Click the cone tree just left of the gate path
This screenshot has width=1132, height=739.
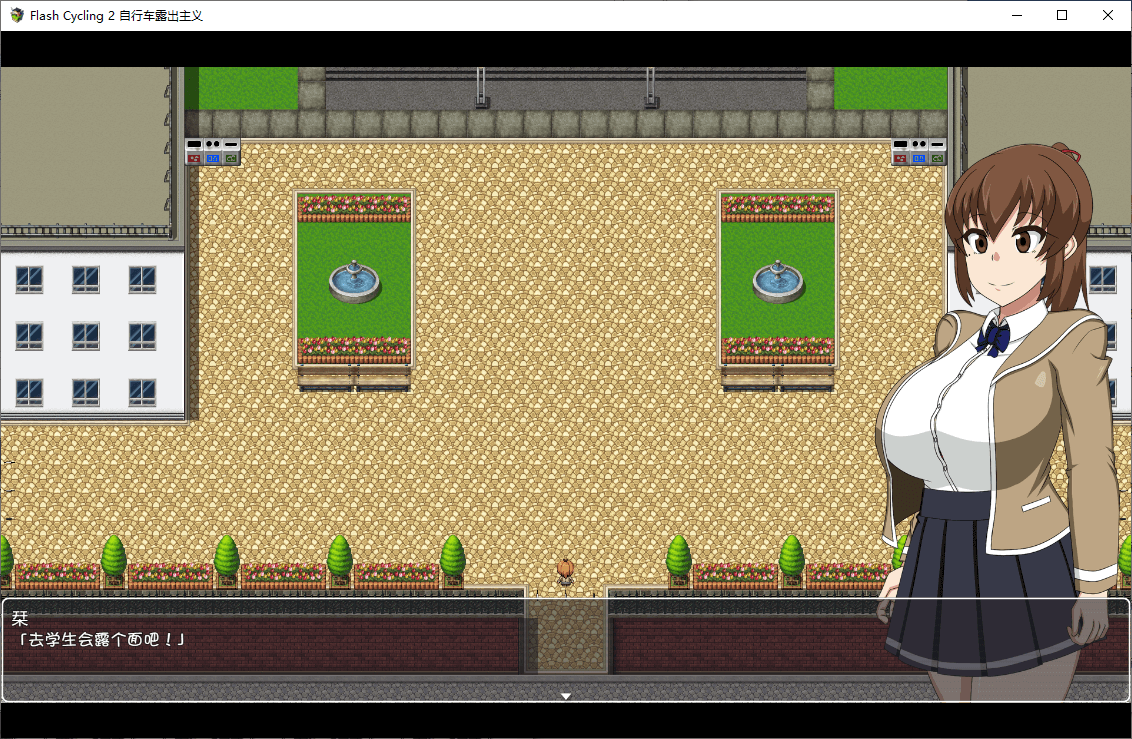(x=453, y=558)
